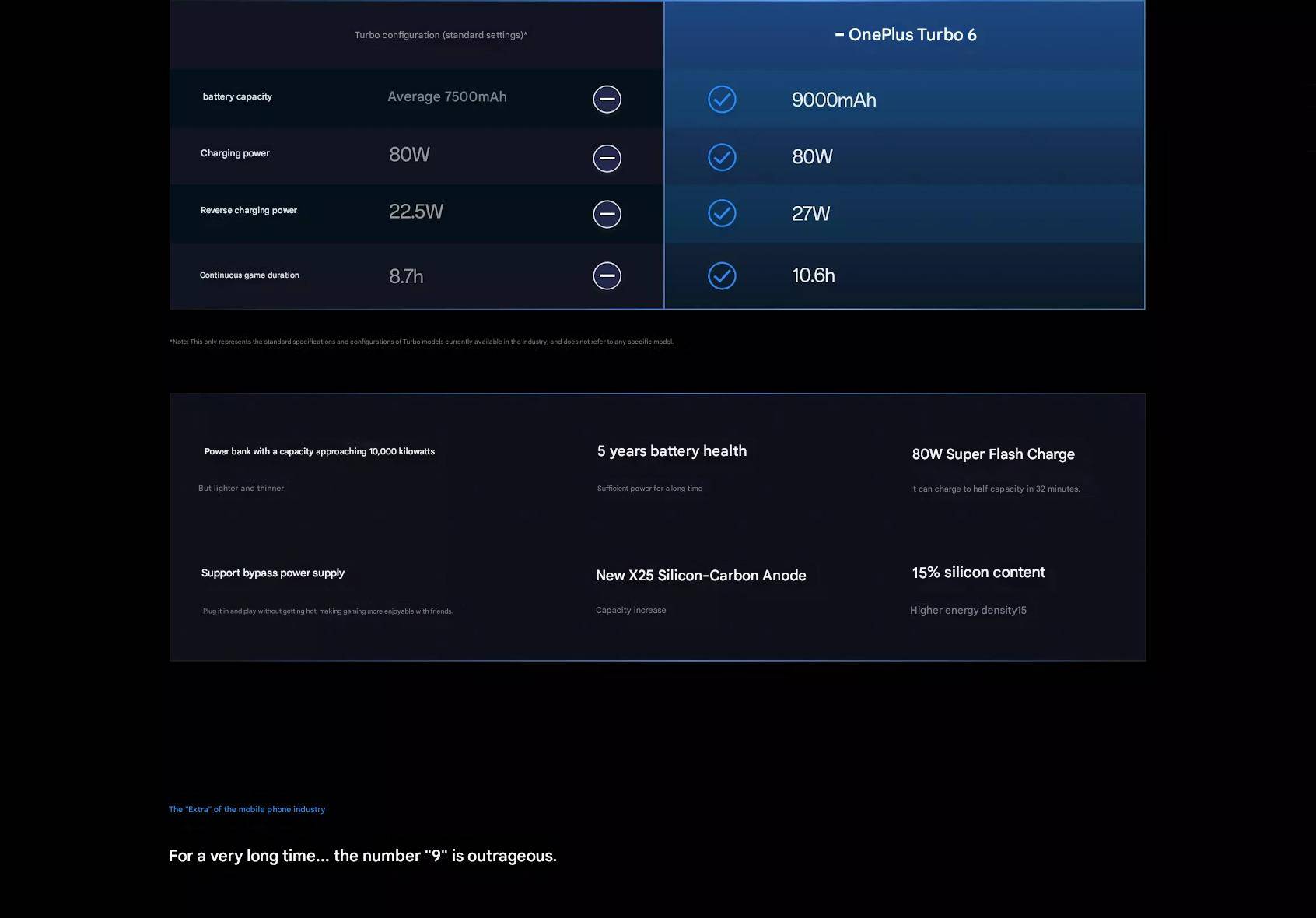This screenshot has width=1316, height=918.
Task: Click the minus icon in battery capacity row
Action: click(607, 99)
